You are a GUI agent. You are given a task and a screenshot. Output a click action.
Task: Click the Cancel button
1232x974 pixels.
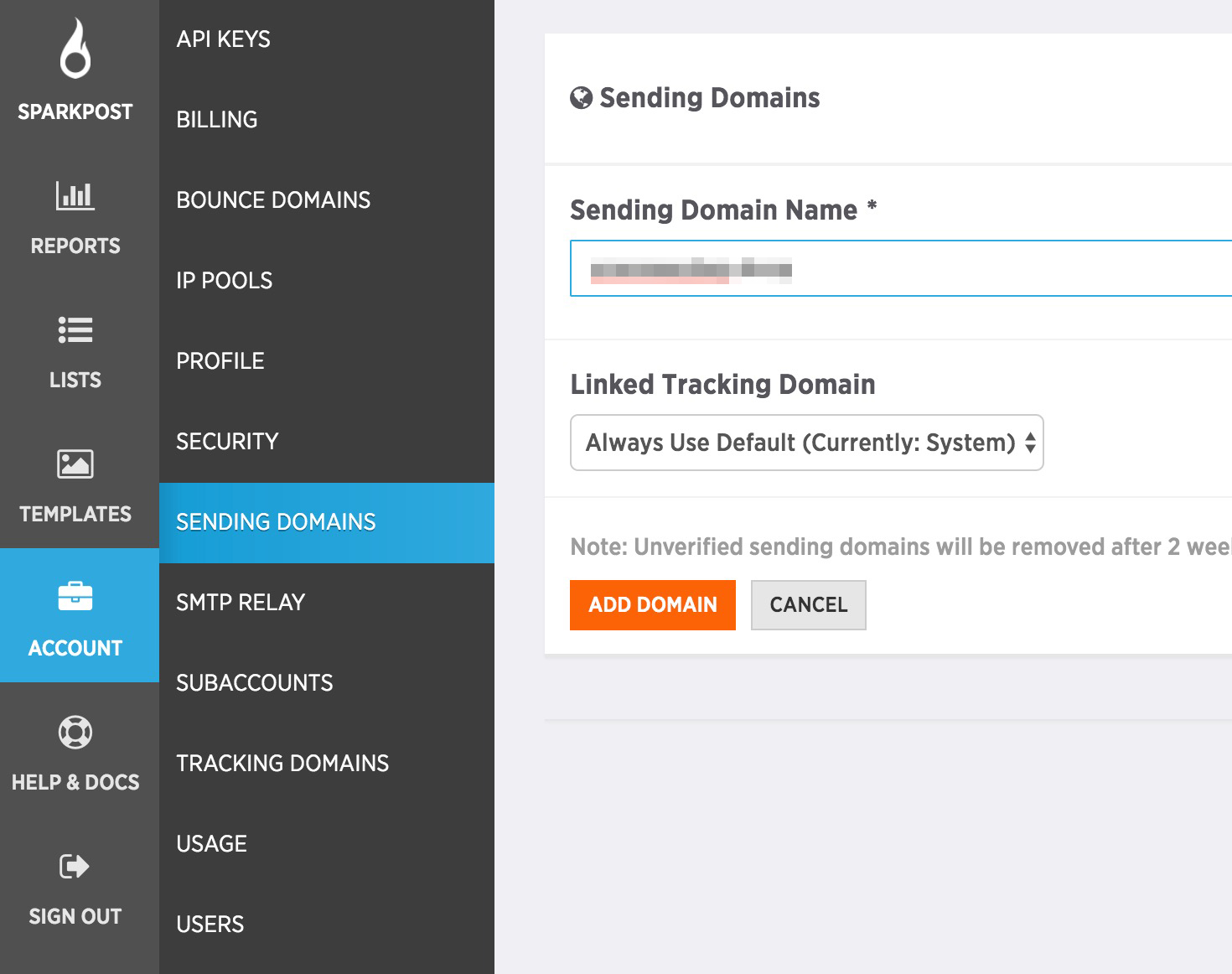[809, 605]
